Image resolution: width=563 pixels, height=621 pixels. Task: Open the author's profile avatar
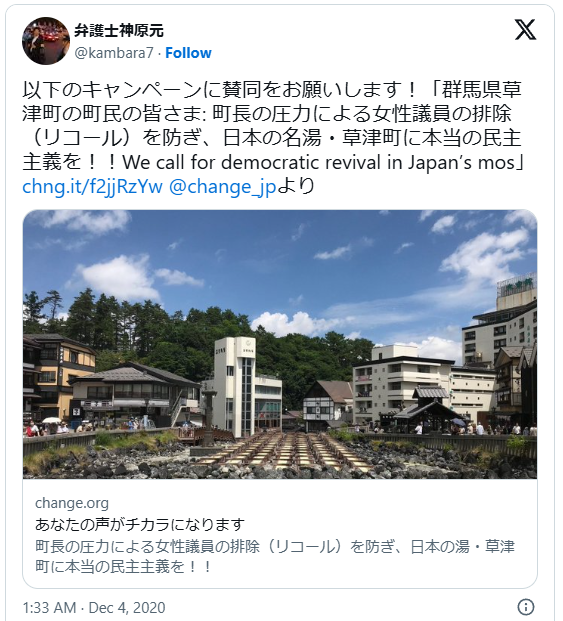[46, 41]
